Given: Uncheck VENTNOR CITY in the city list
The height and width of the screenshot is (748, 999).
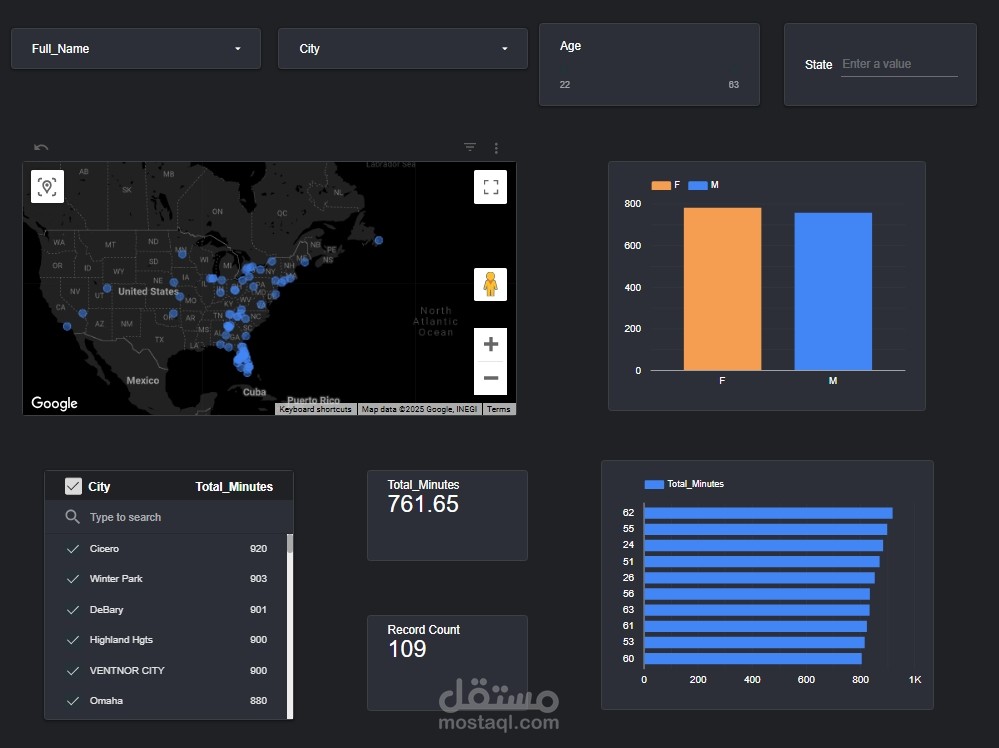Looking at the screenshot, I should tap(73, 670).
